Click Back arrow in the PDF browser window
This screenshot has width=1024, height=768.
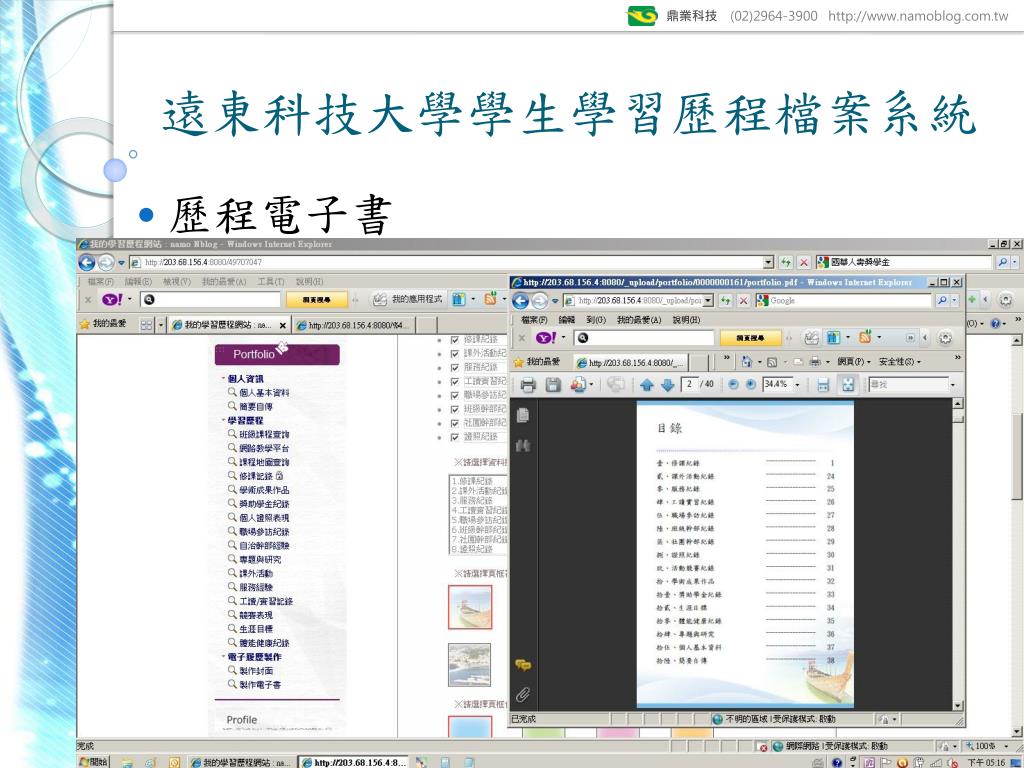click(x=520, y=300)
